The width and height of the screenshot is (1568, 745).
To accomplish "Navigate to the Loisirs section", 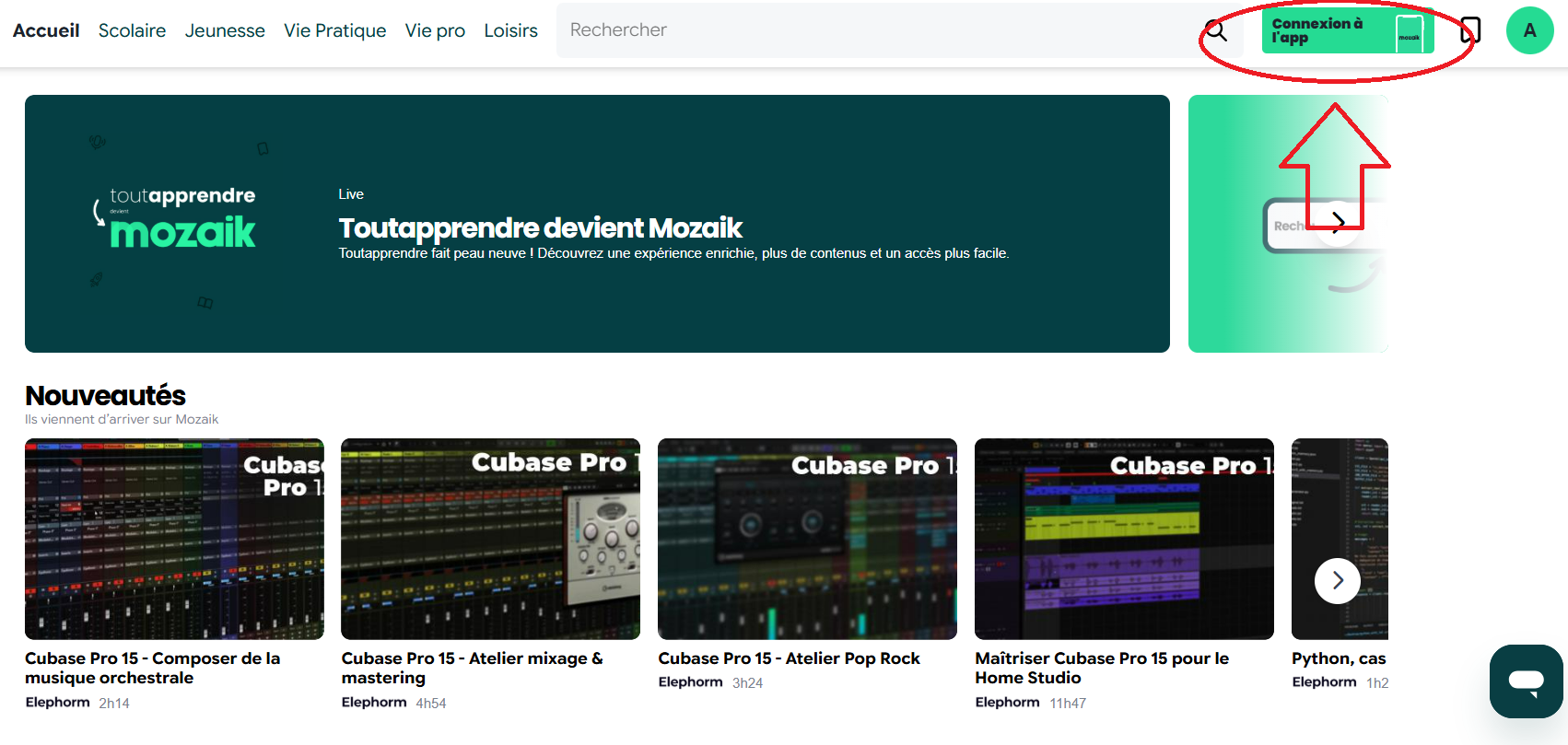I will 510,30.
